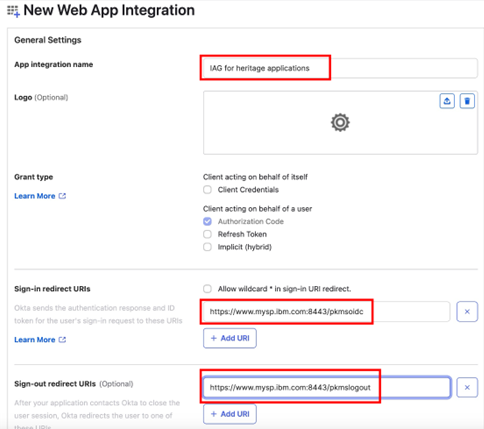This screenshot has width=484, height=429.
Task: Remove the pkmsoidc sign-in redirect URI
Action: (467, 312)
